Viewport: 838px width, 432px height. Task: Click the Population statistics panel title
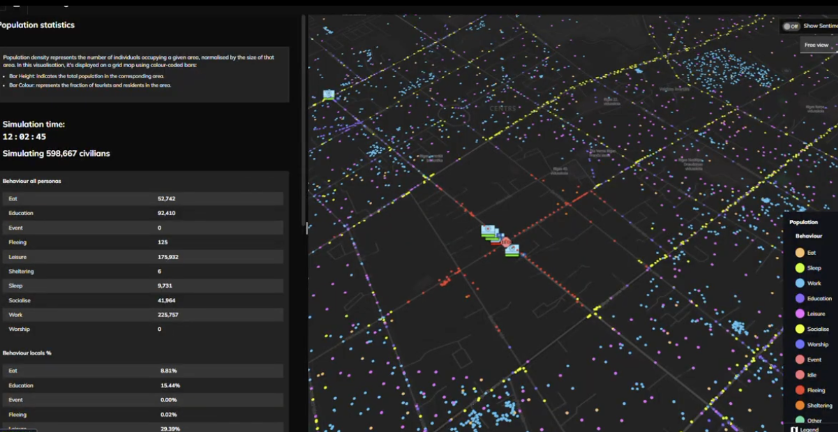pyautogui.click(x=37, y=25)
